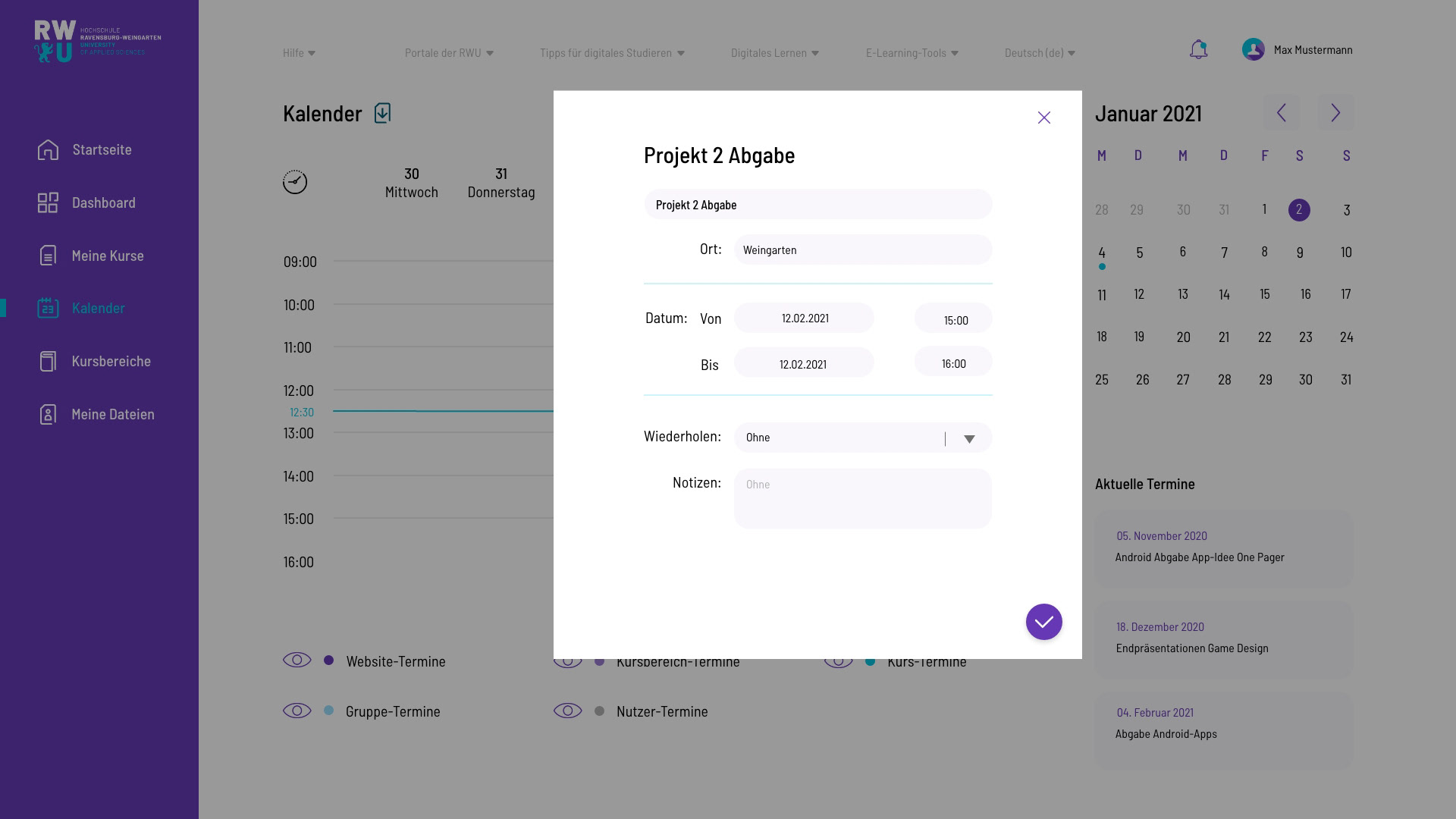Open Meine Kurse in the sidebar
The height and width of the screenshot is (819, 1456).
pyautogui.click(x=108, y=256)
